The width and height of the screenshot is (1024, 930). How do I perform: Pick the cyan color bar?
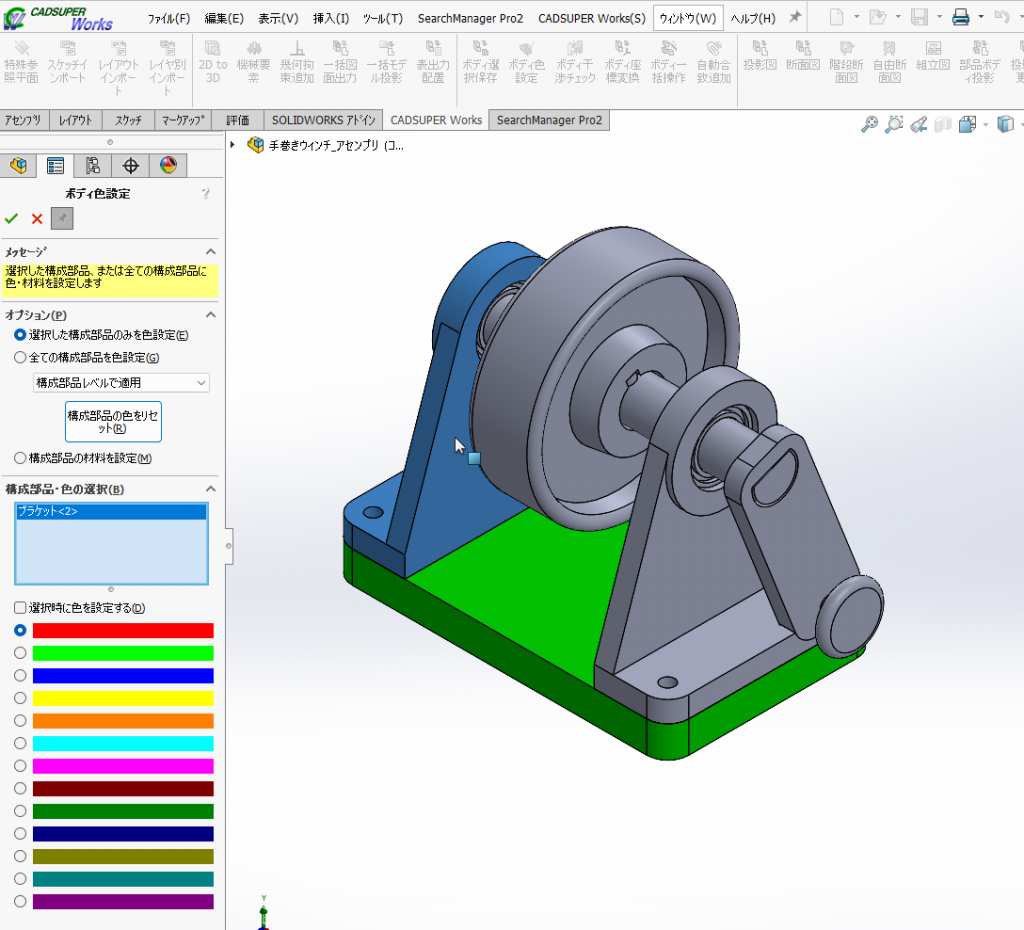point(123,743)
